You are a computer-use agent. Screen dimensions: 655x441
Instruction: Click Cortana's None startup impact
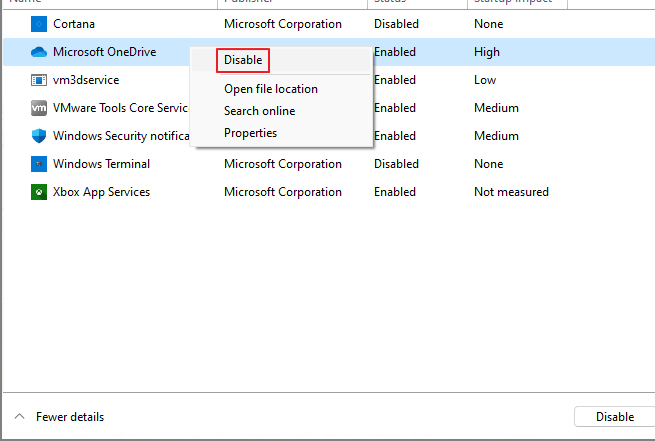pos(488,24)
